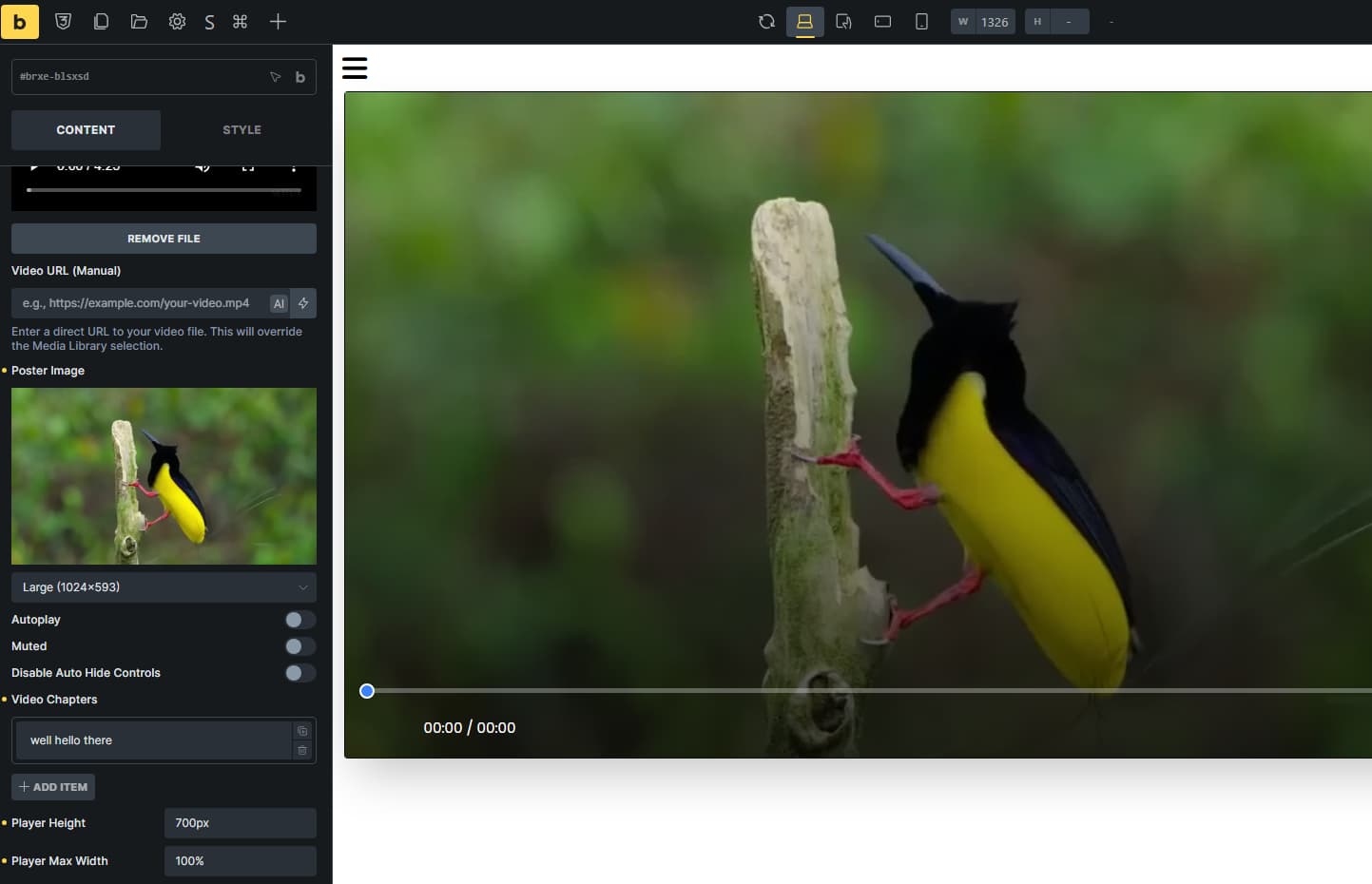The height and width of the screenshot is (884, 1372).
Task: Click the yellow Bricks logo button
Action: pos(19,21)
